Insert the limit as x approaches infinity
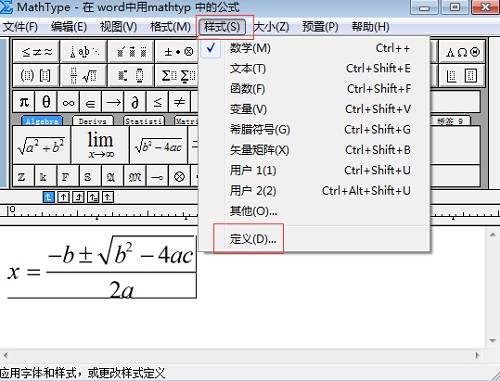This screenshot has width=500, height=381. 100,145
